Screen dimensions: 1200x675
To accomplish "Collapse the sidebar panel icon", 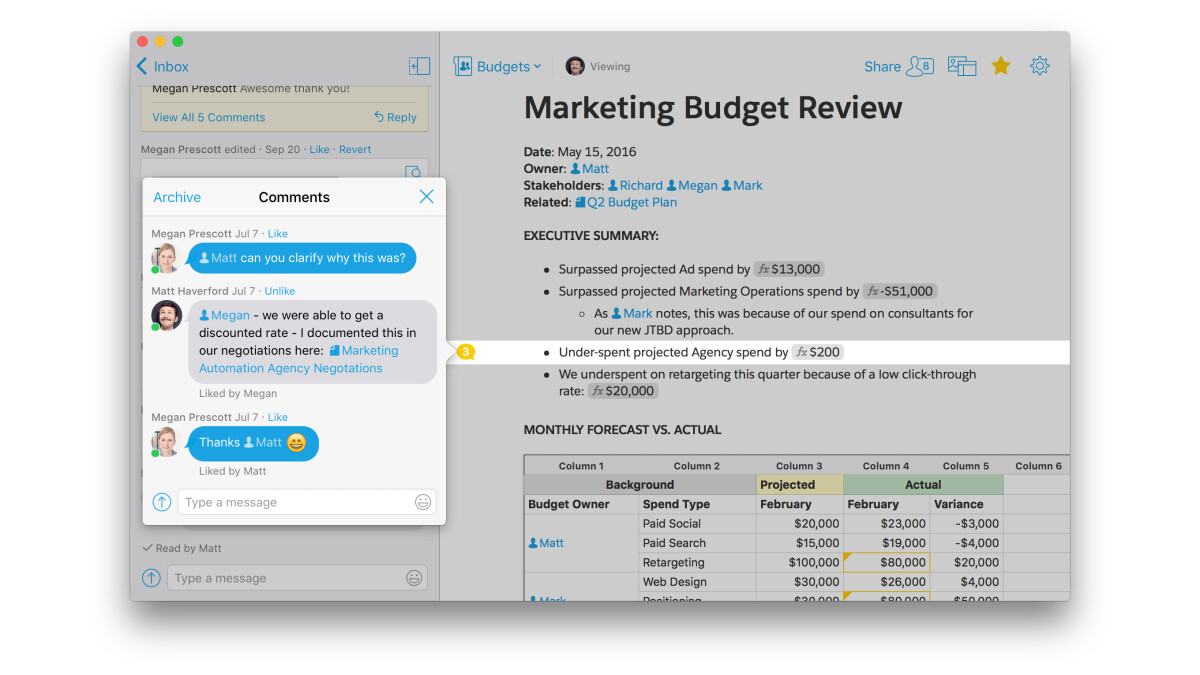I will pyautogui.click(x=419, y=66).
